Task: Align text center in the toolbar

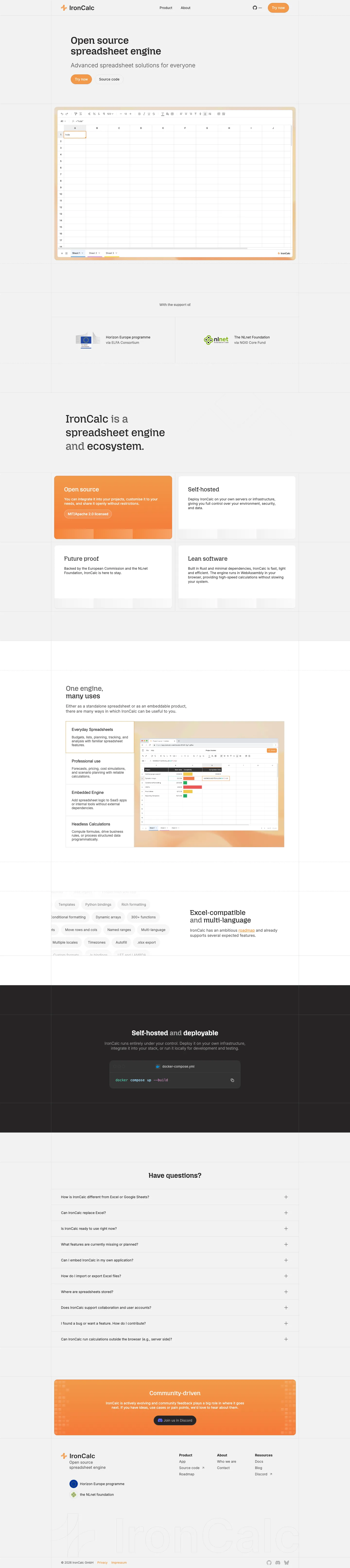Action: [x=186, y=114]
